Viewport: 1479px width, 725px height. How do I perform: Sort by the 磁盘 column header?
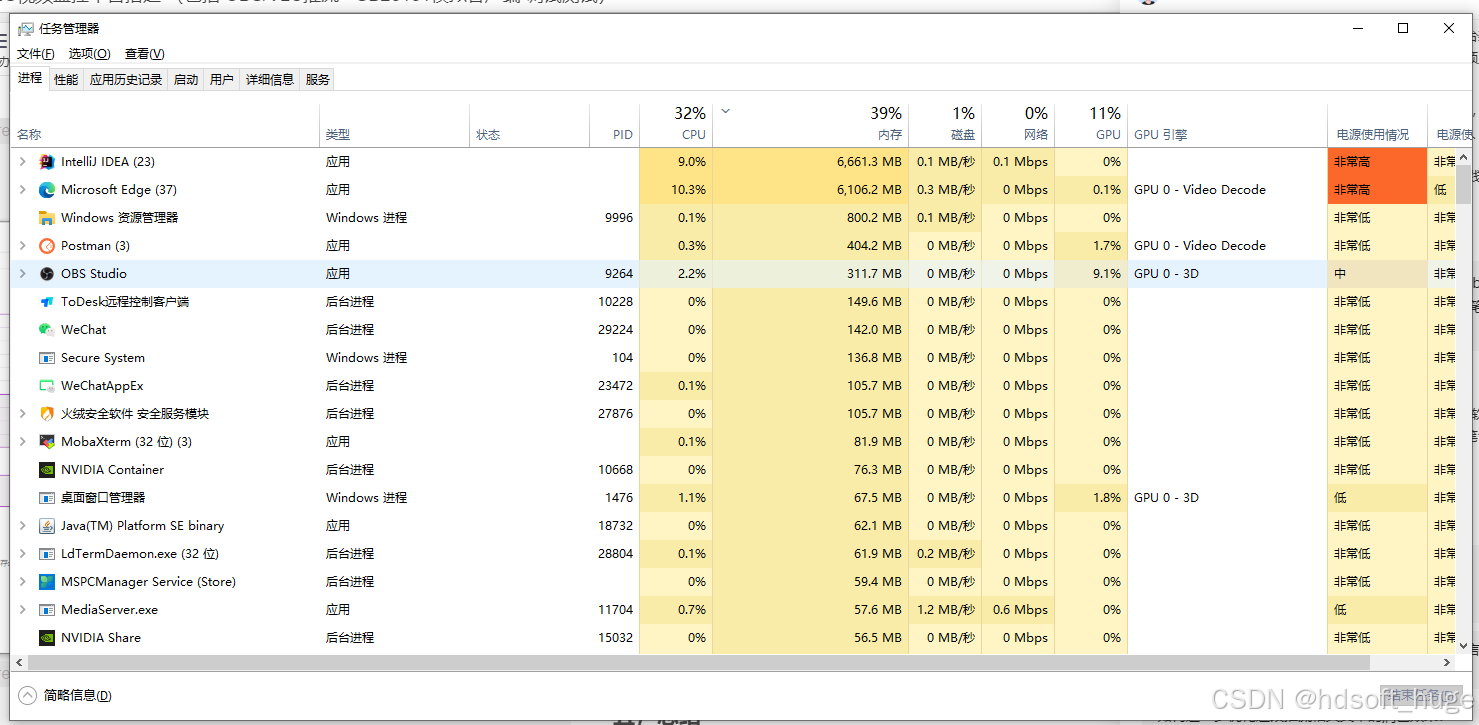pos(945,125)
